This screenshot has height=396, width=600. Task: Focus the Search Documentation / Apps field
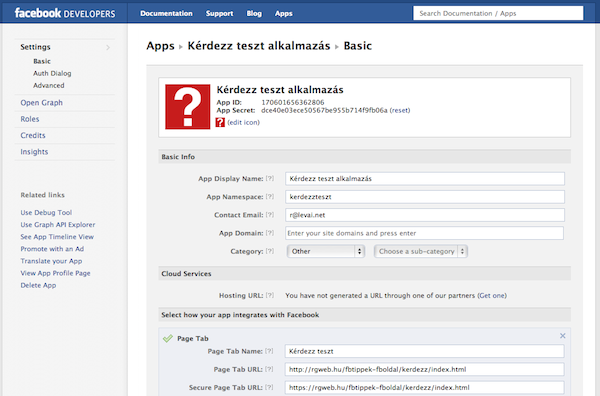498,13
